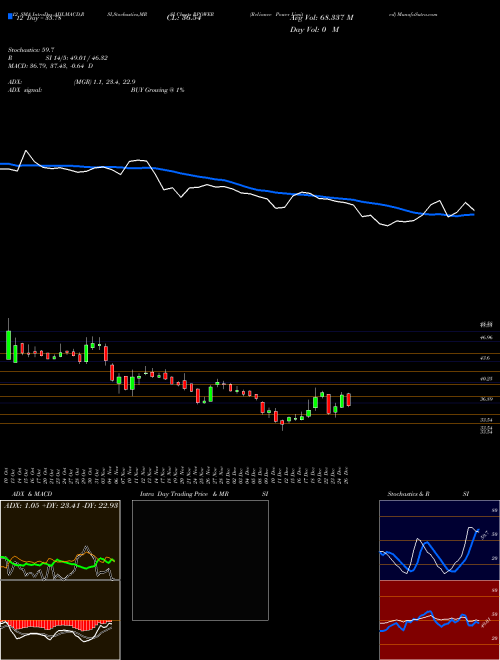The image size is (500, 660).
Task: Click the last red candlestick on chart
Action: click(x=348, y=399)
